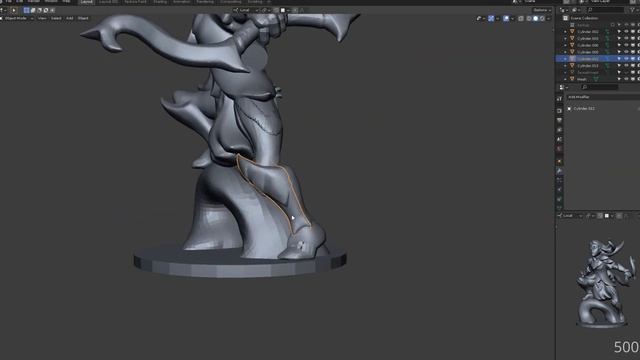Open the Object Data properties tab icon
The height and width of the screenshot is (360, 640).
[559, 208]
